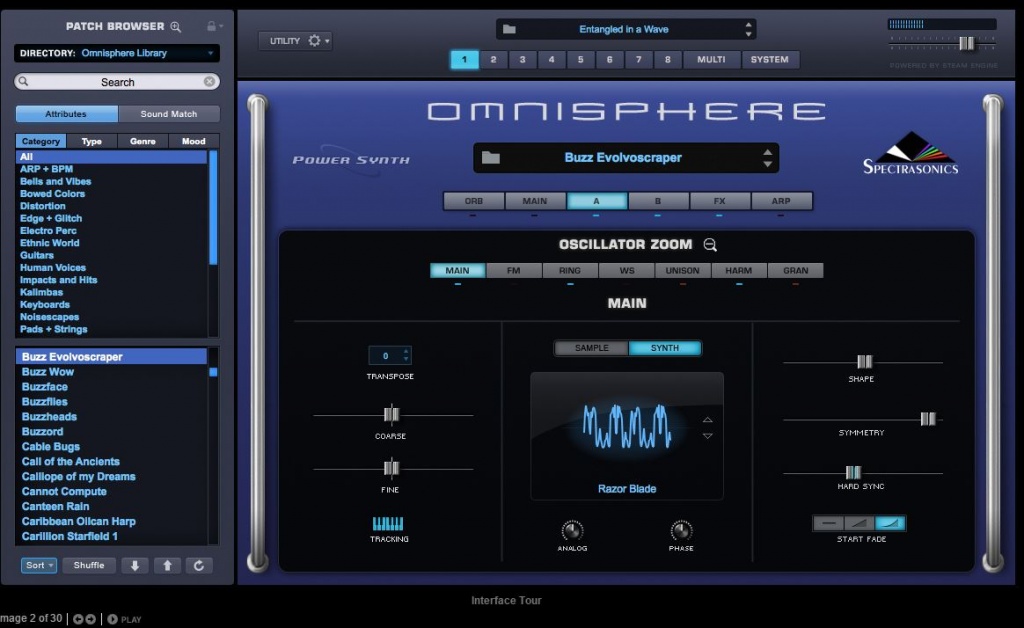Click the slideshow Play icon
1024x628 pixels.
[x=112, y=619]
